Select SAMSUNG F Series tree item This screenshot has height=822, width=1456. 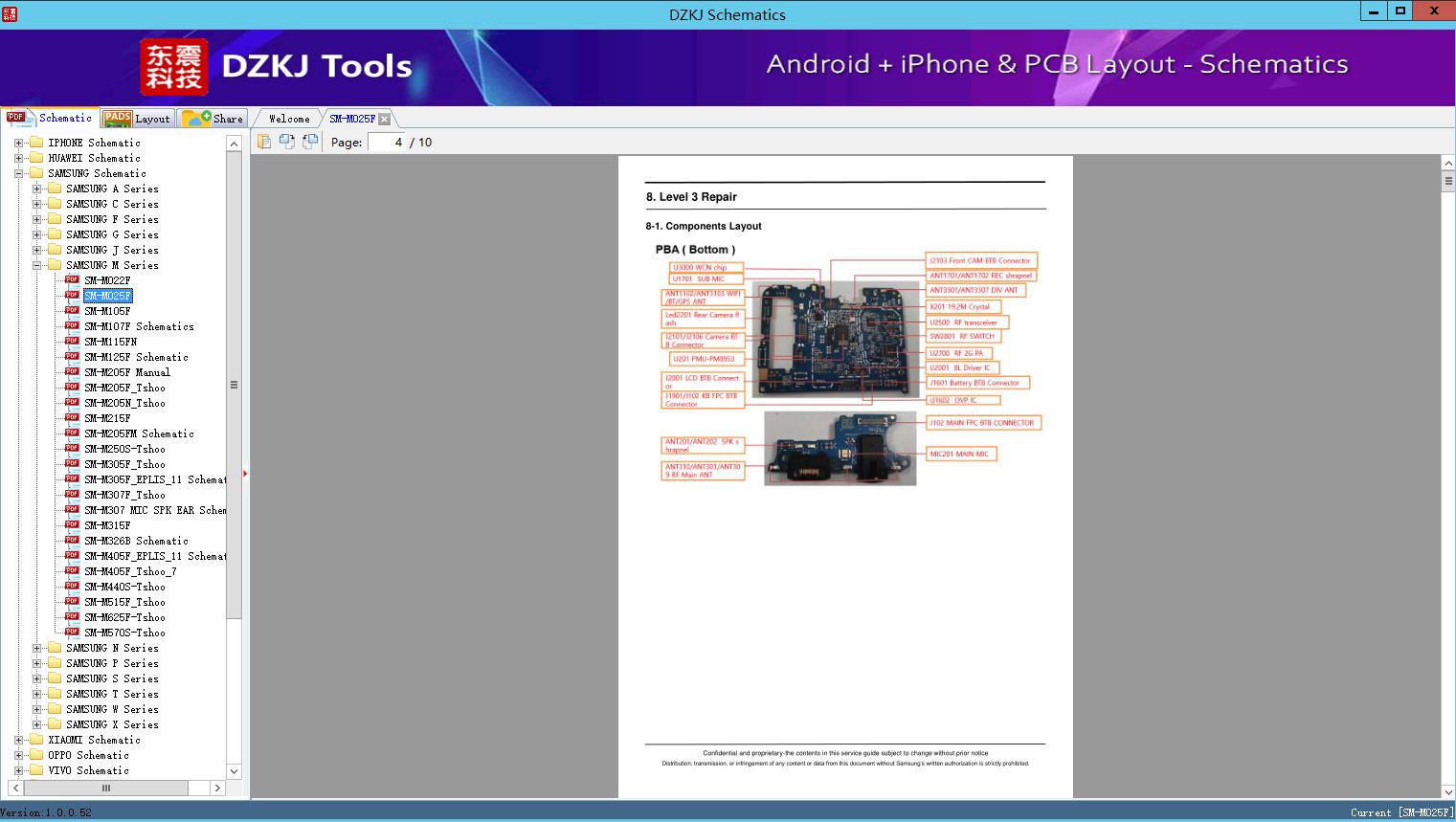pyautogui.click(x=112, y=219)
